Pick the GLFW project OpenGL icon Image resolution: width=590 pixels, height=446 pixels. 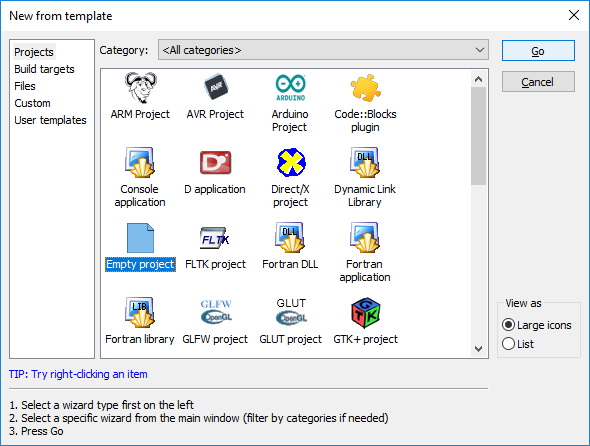tap(216, 312)
